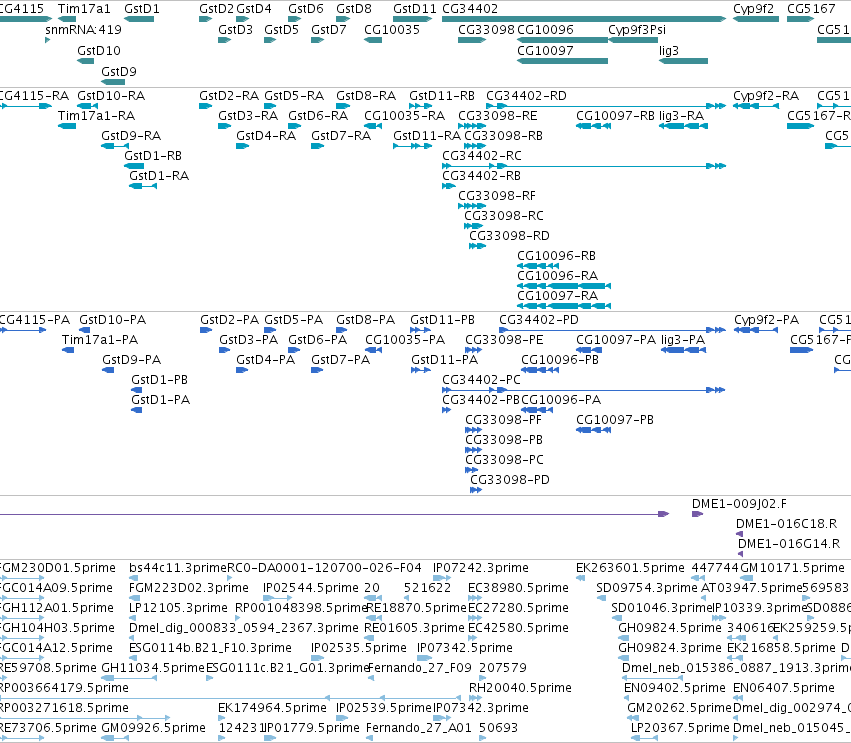Open the lig3 gene in the gene track
Screen dimensions: 851x743
683,61
